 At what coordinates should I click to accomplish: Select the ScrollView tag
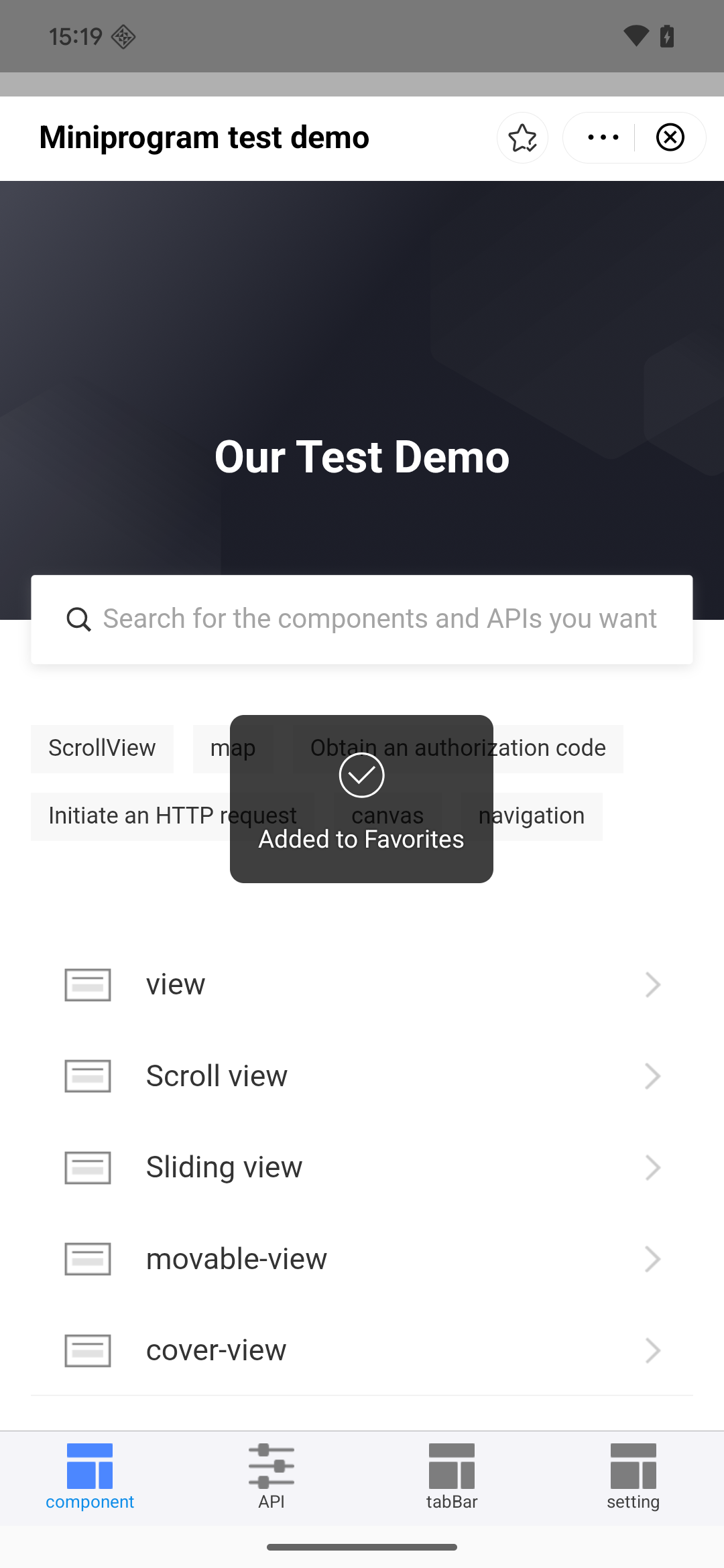tap(102, 748)
